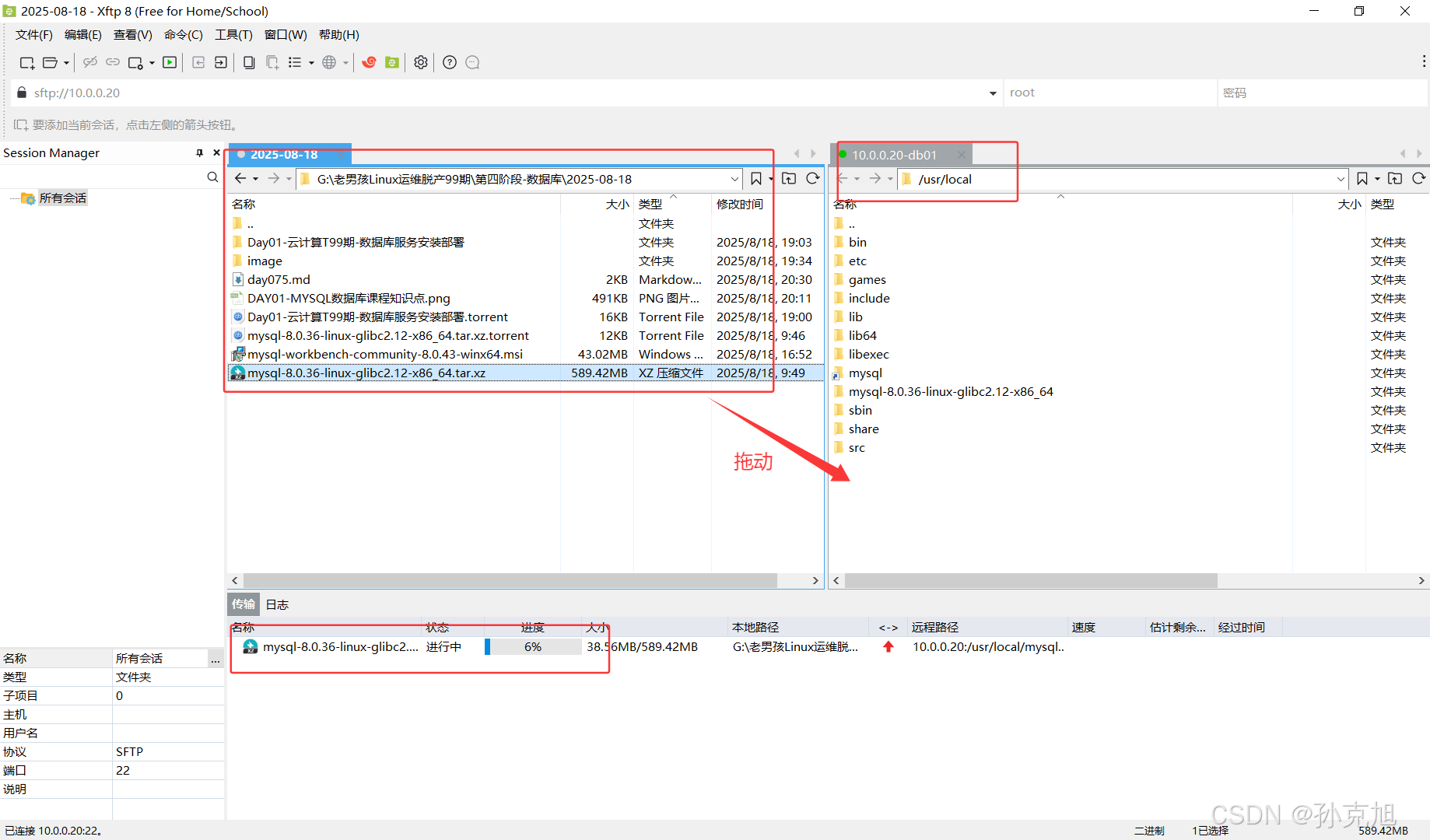
Task: Click the list view mode icon
Action: (x=295, y=62)
